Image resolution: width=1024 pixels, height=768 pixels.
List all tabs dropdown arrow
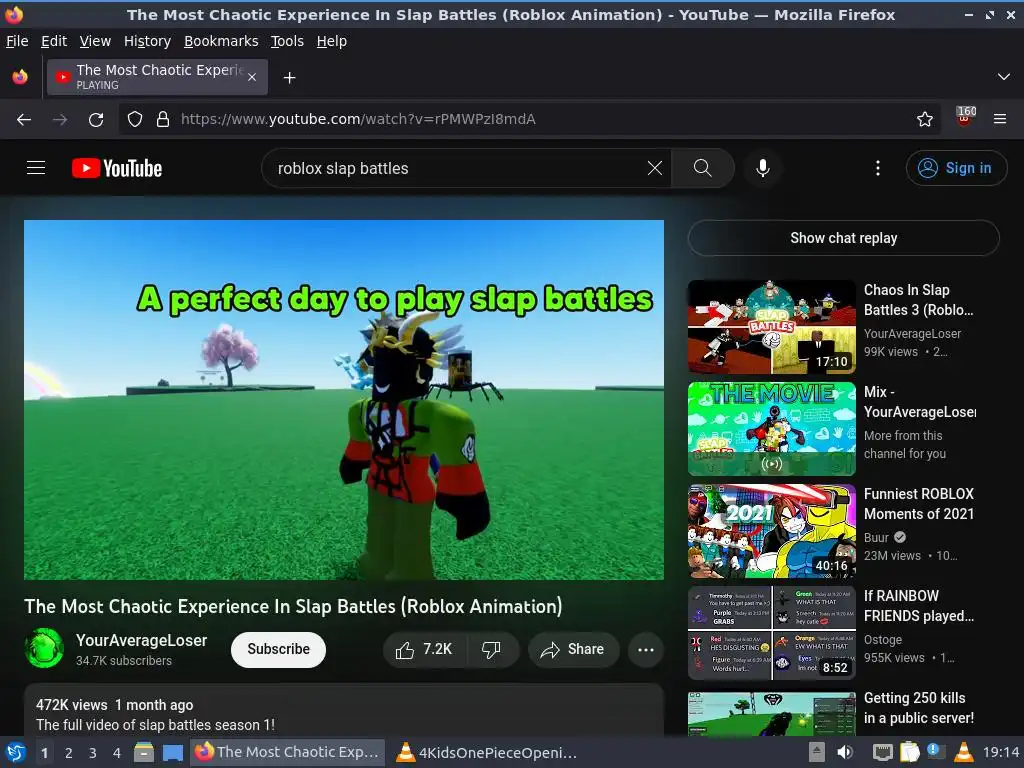pos(1004,77)
